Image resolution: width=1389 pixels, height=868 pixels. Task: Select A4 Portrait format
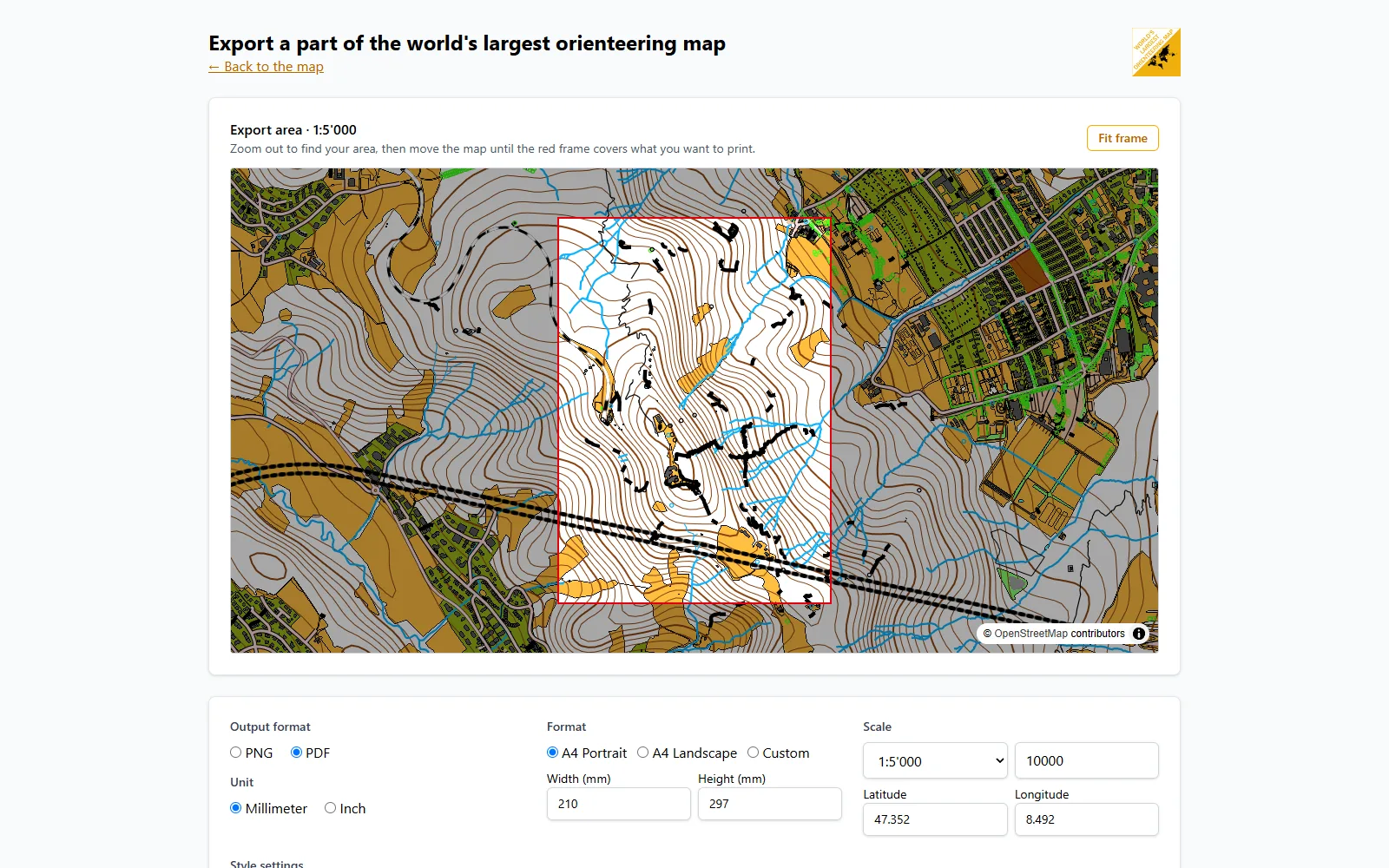(x=552, y=753)
